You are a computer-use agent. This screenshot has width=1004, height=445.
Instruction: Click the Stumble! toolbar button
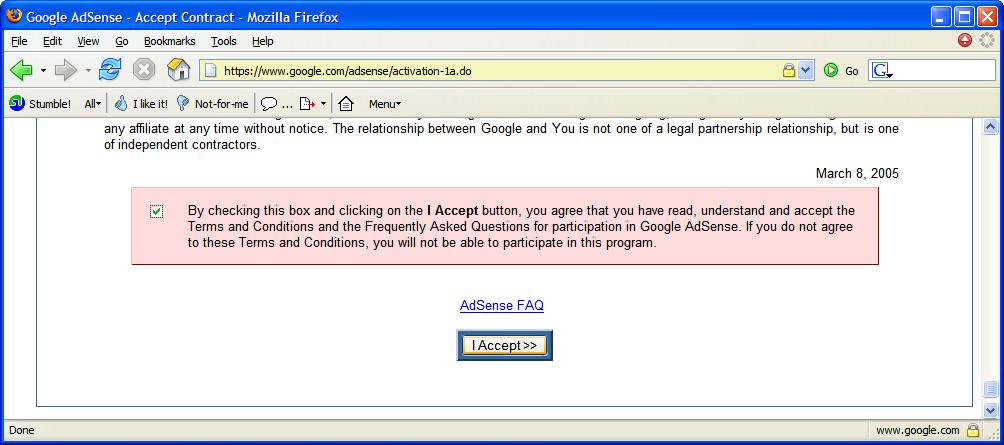tap(40, 104)
